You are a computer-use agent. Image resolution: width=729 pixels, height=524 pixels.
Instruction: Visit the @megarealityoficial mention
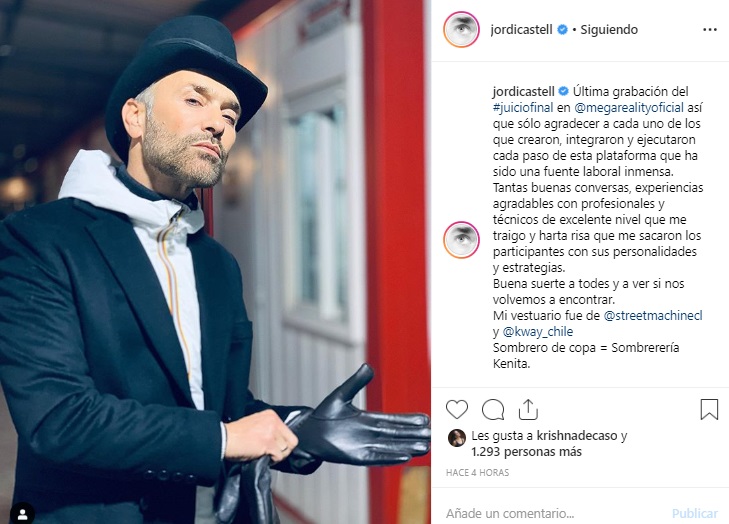click(x=629, y=107)
